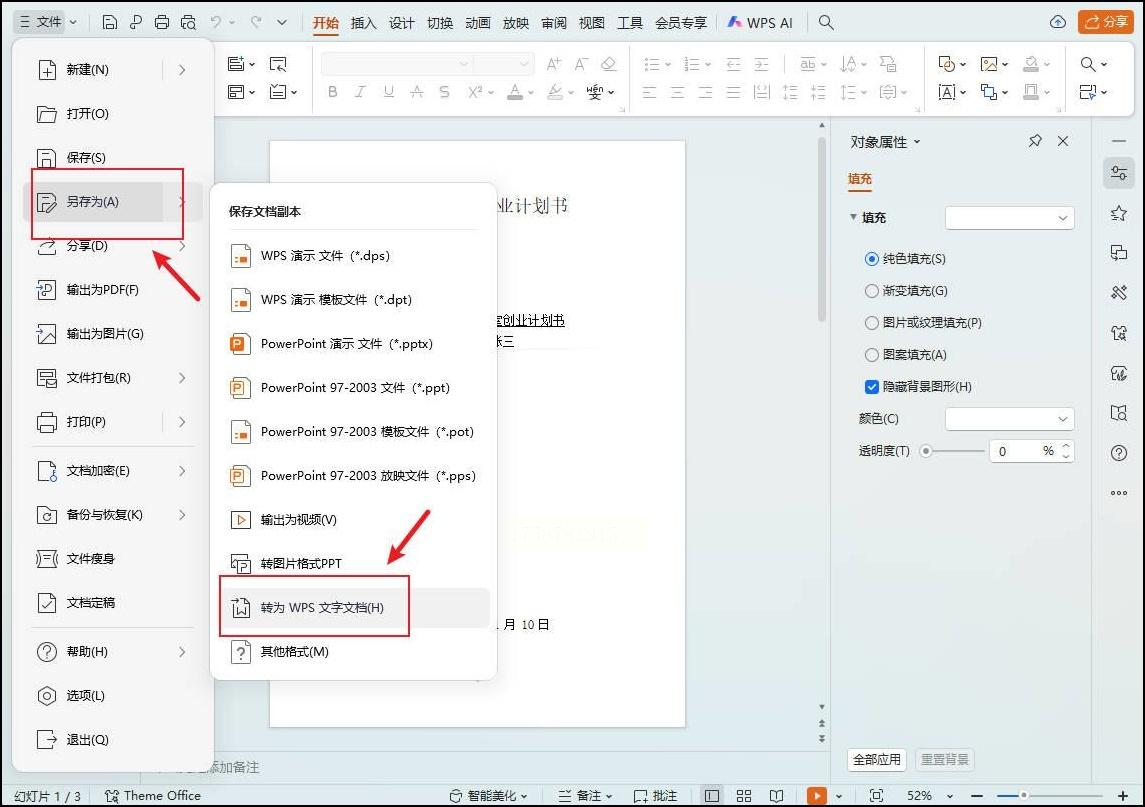This screenshot has width=1145, height=807.
Task: Open the 智能美化 dropdown in status bar
Action: [489, 795]
